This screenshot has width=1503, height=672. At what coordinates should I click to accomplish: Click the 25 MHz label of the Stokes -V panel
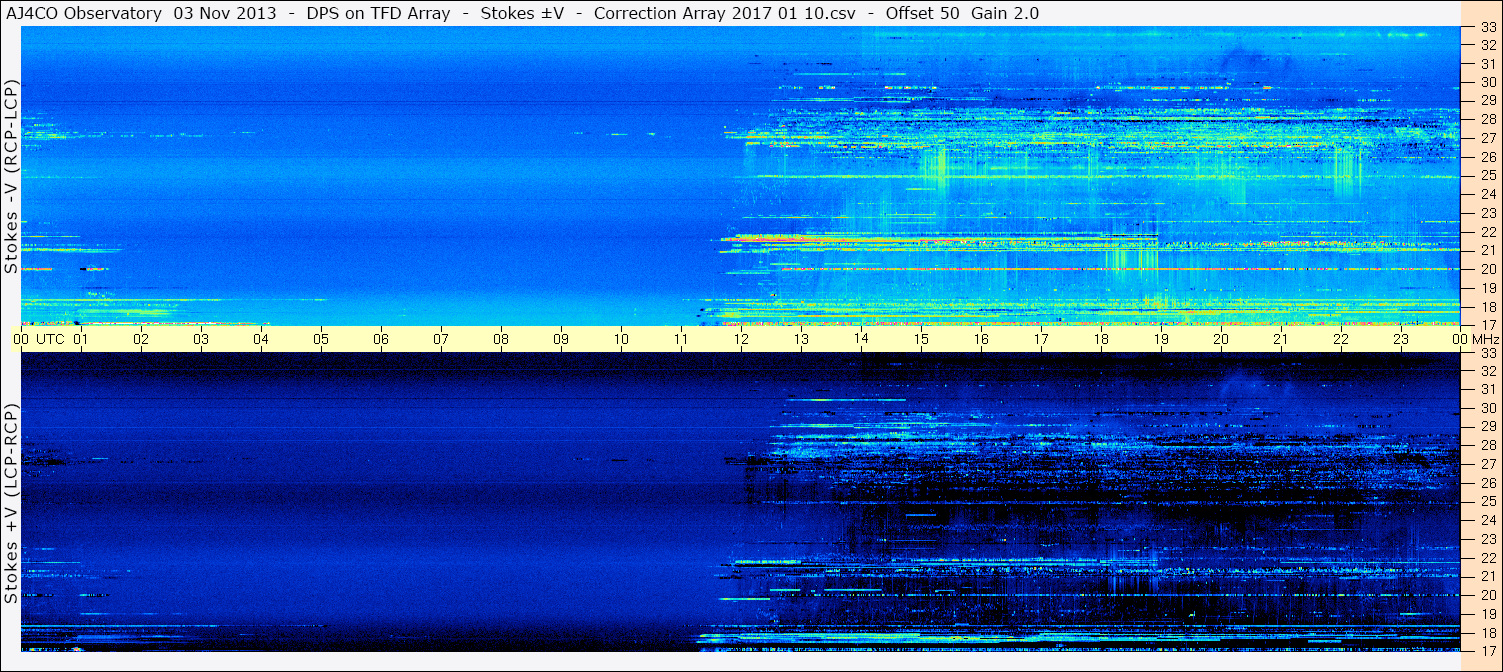point(1488,176)
